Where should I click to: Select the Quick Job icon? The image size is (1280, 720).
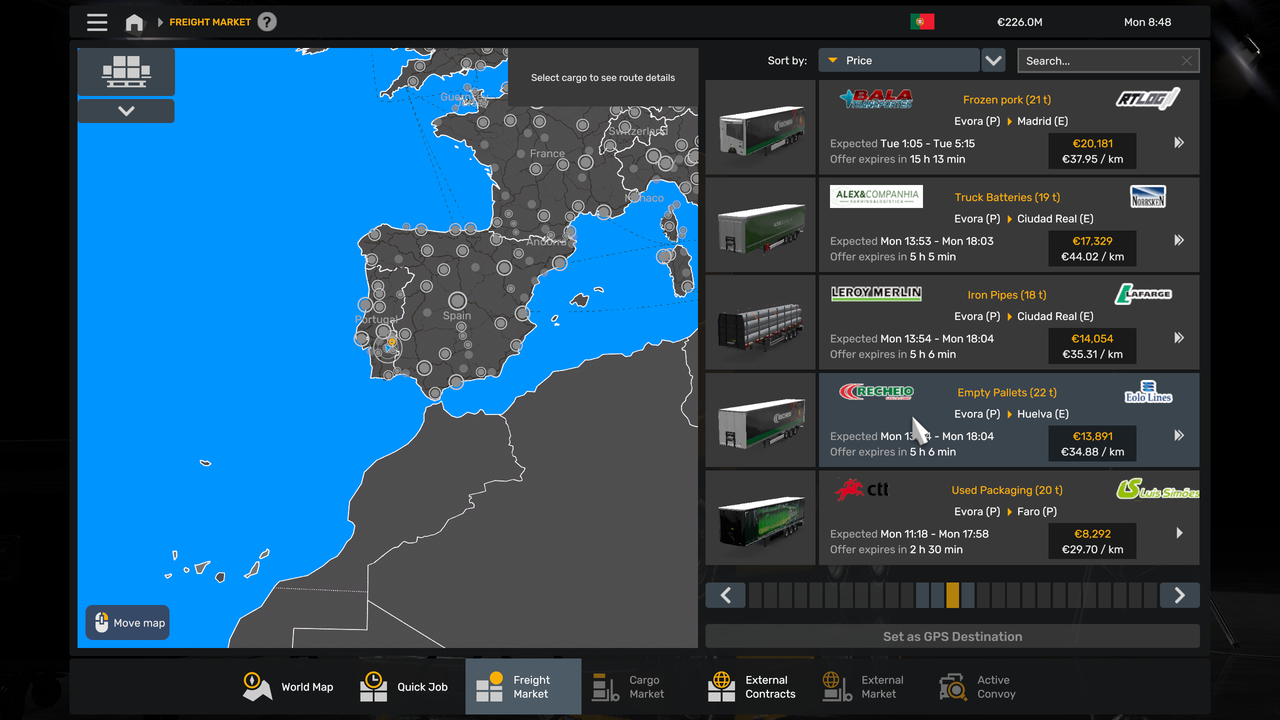pyautogui.click(x=374, y=686)
